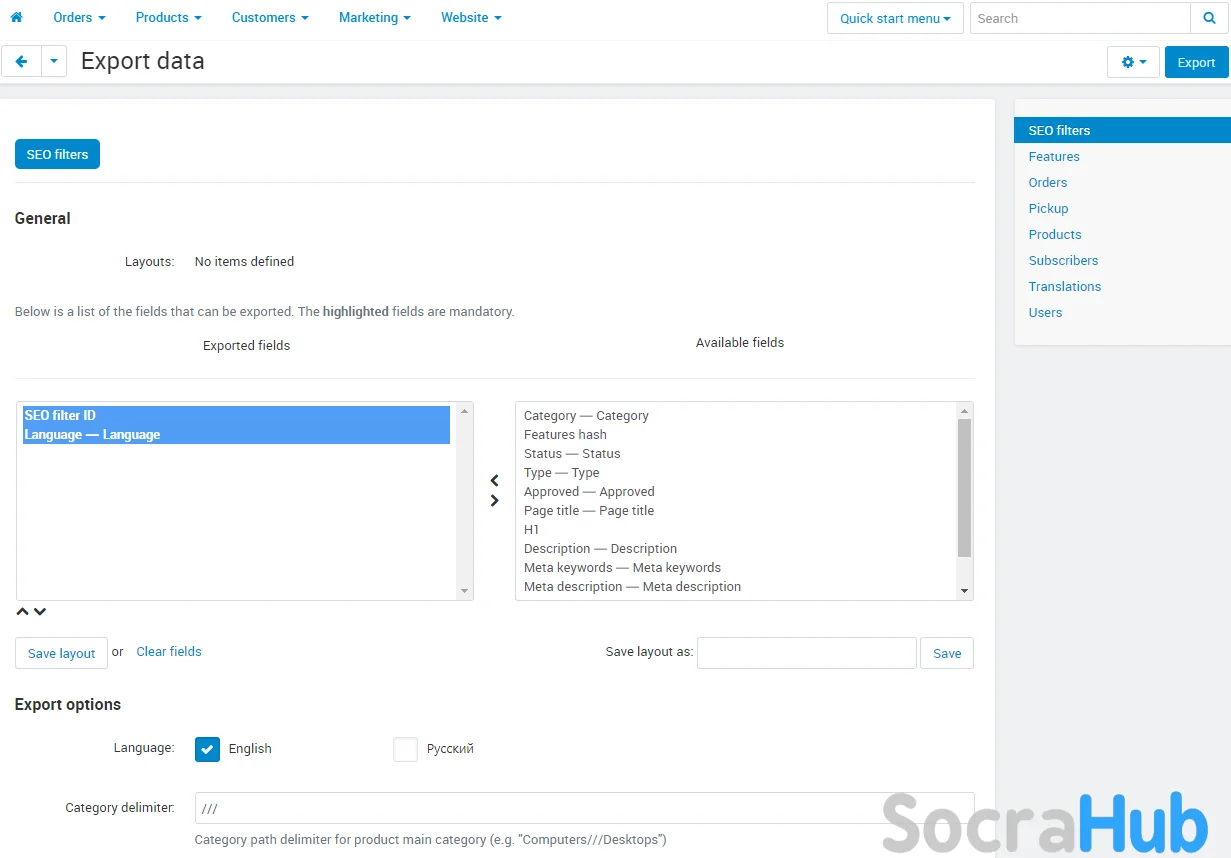This screenshot has height=858, width=1231.
Task: Open the gear settings menu
Action: point(1132,62)
